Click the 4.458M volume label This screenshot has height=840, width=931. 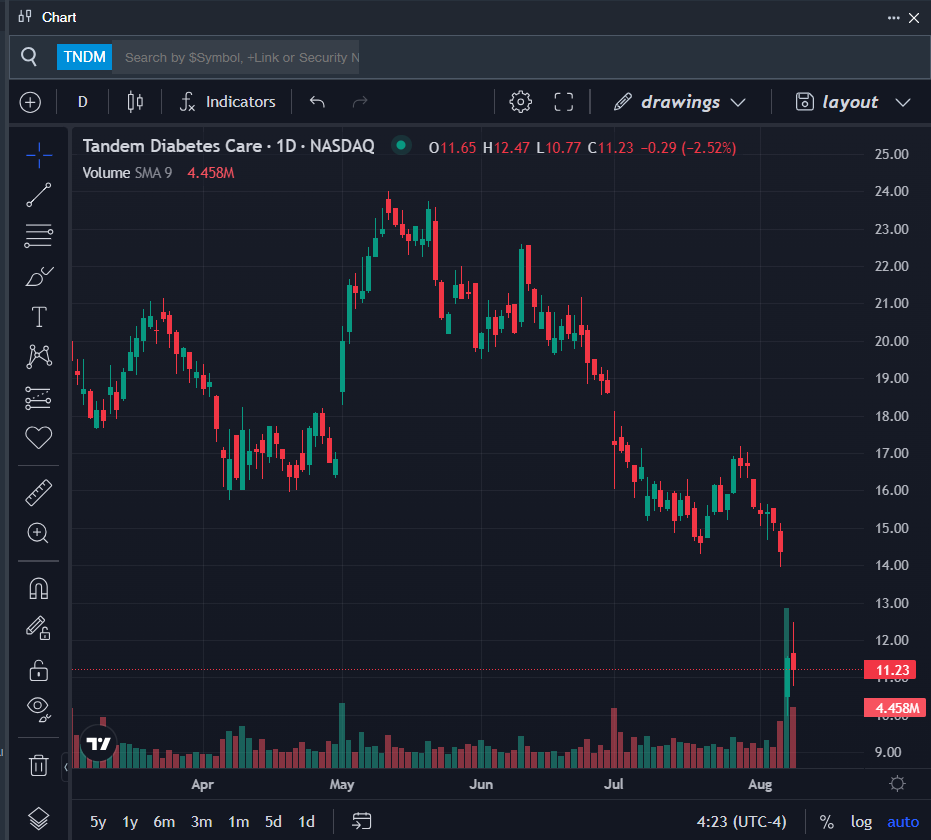click(x=895, y=708)
